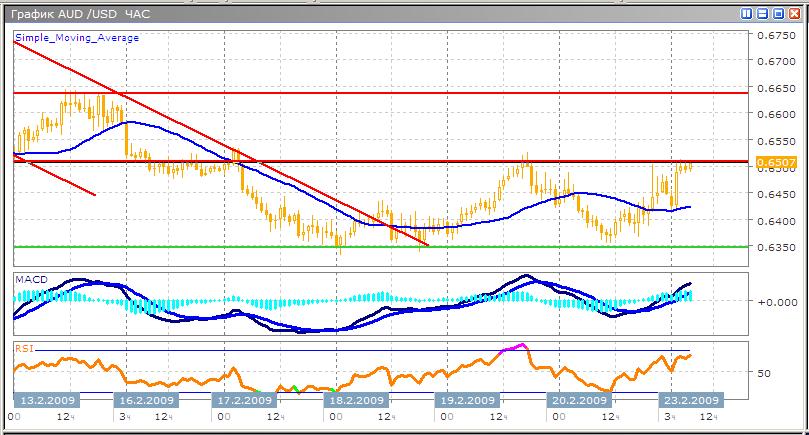Click the RSI indicator label

(x=24, y=349)
